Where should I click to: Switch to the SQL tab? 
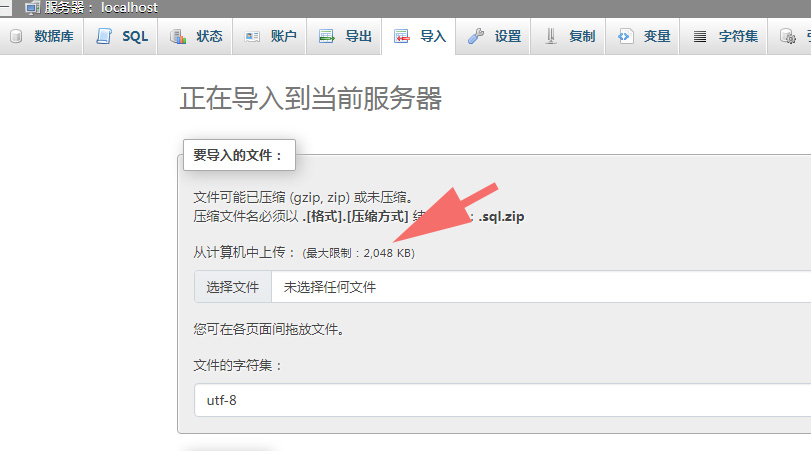[121, 36]
